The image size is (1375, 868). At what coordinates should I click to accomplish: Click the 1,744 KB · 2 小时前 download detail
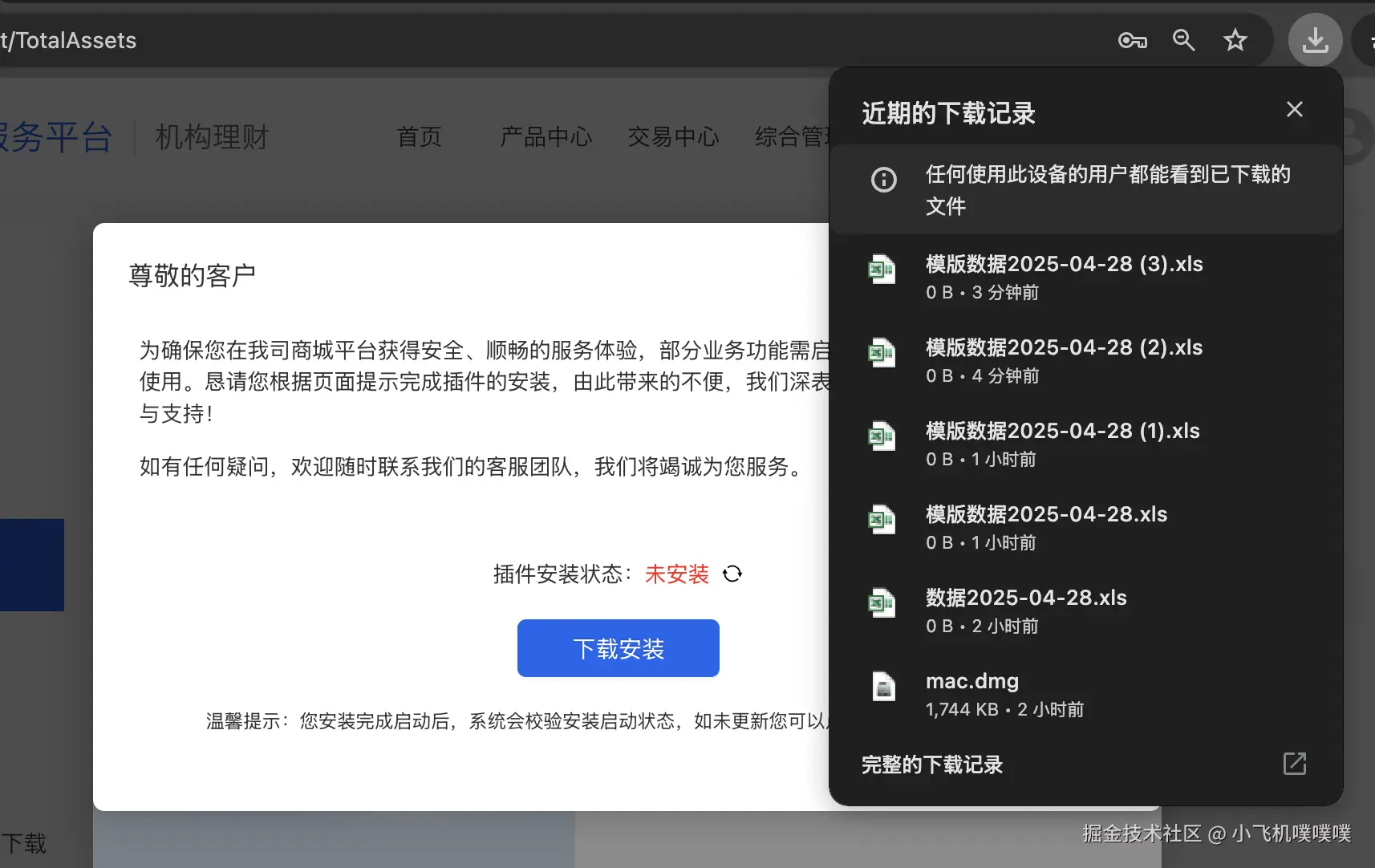point(1004,709)
